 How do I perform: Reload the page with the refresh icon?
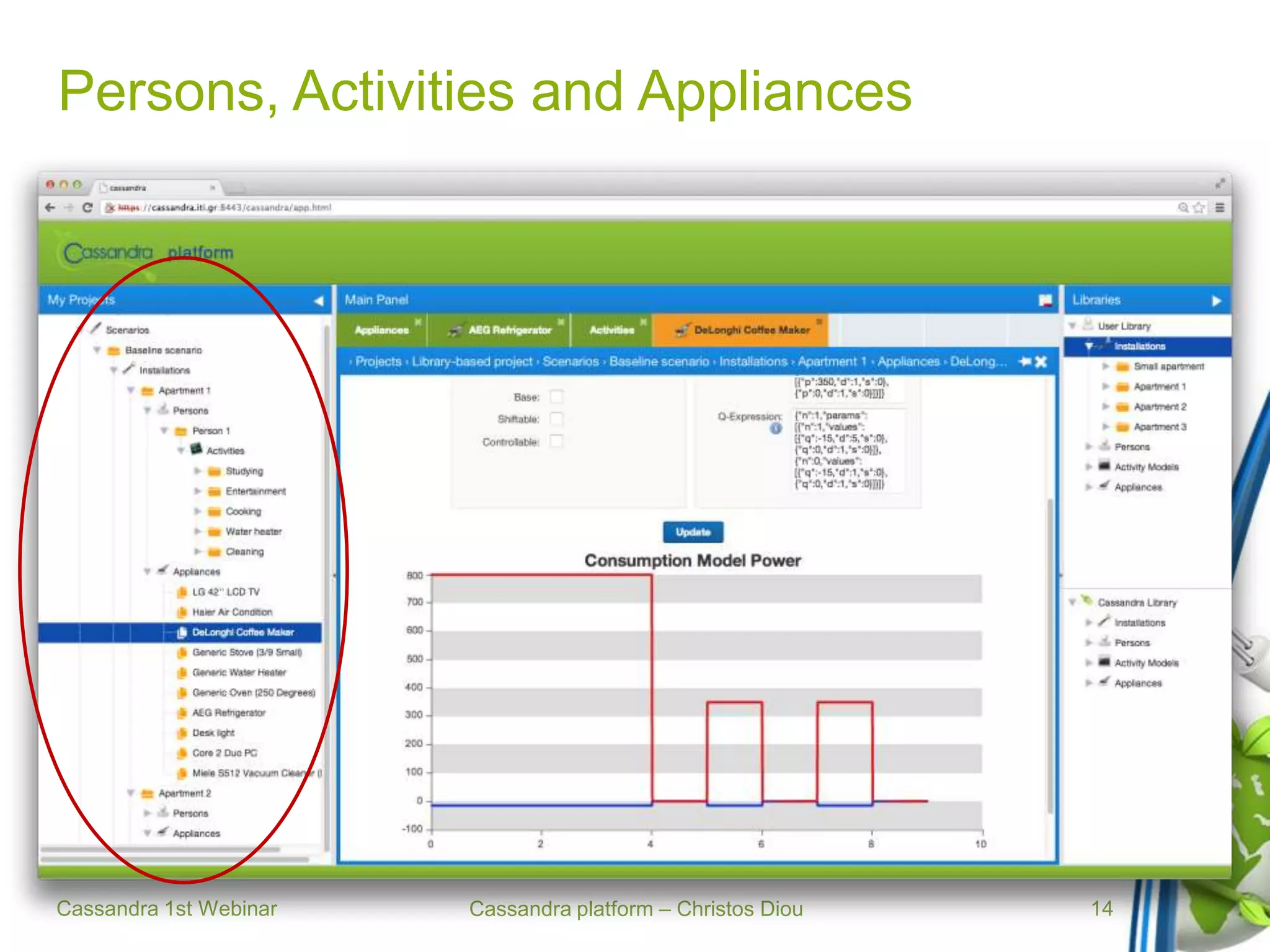coord(87,208)
